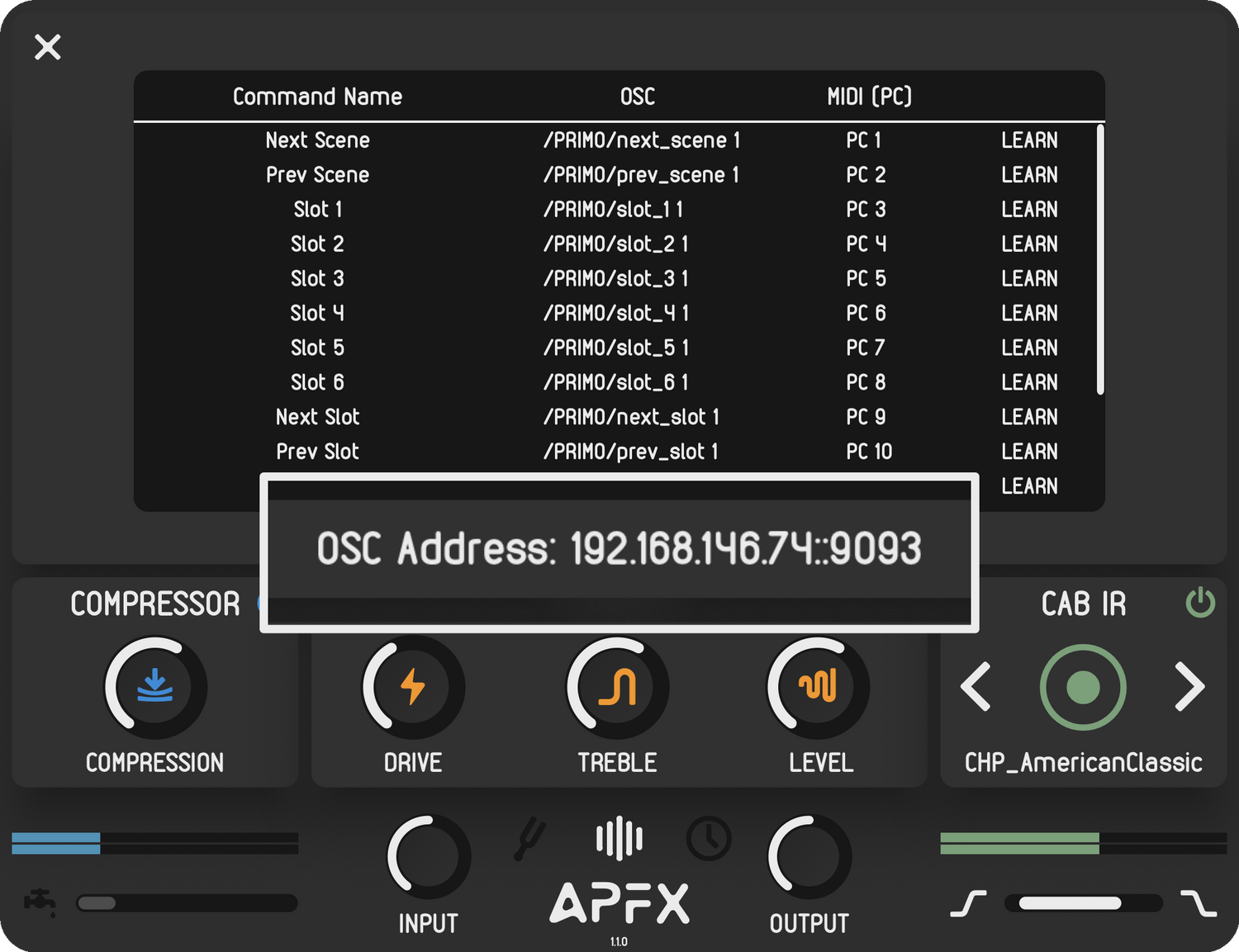Click the blue input level meter
The height and width of the screenshot is (952, 1239).
tap(155, 843)
